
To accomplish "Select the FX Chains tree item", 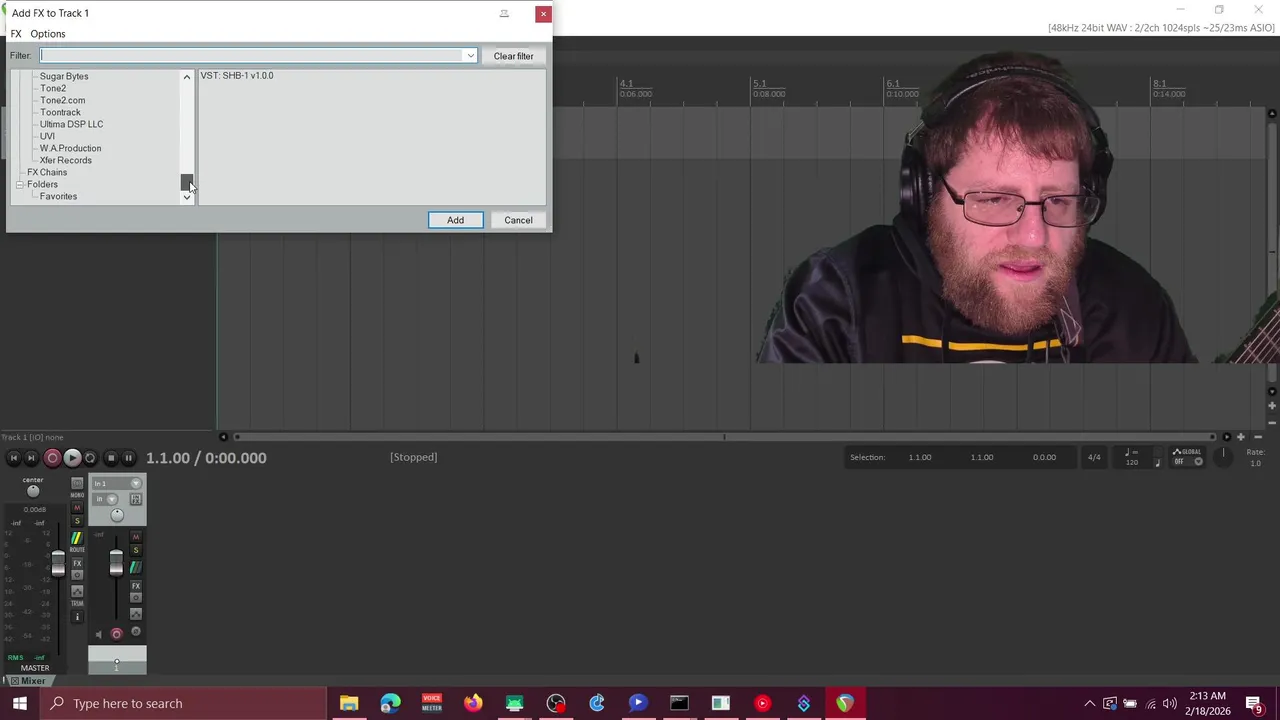I will point(47,172).
